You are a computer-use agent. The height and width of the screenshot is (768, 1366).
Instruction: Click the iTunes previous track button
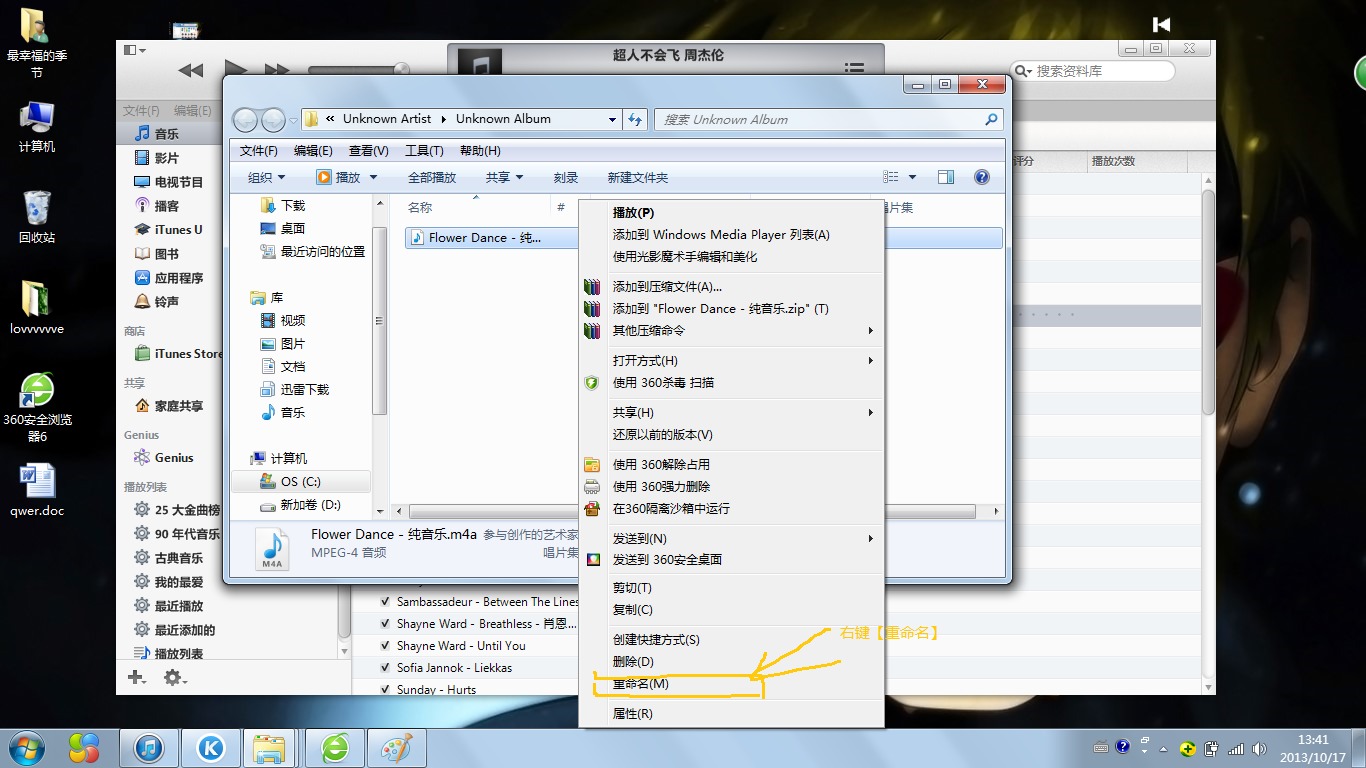tap(190, 70)
